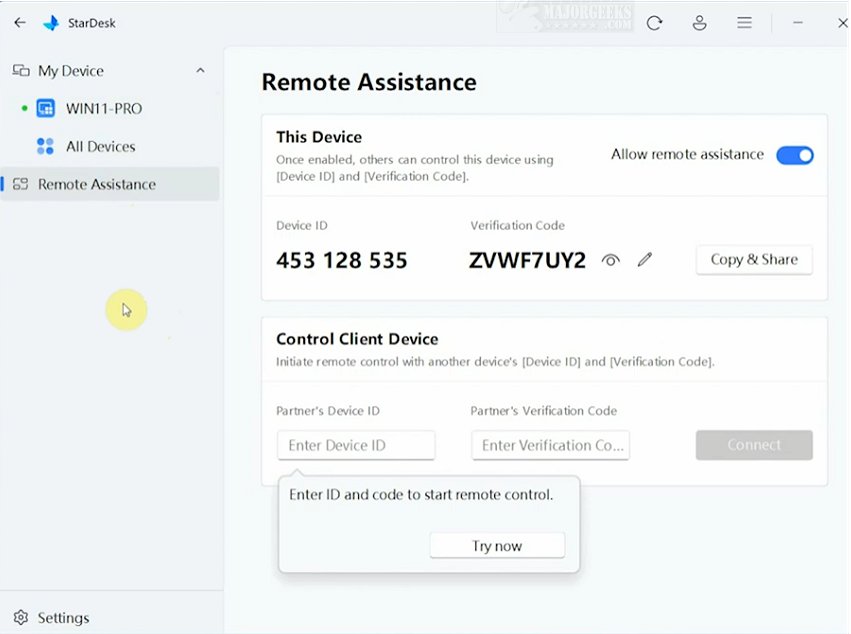The image size is (851, 634).
Task: Collapse the My Device section chevron
Action: (x=200, y=71)
